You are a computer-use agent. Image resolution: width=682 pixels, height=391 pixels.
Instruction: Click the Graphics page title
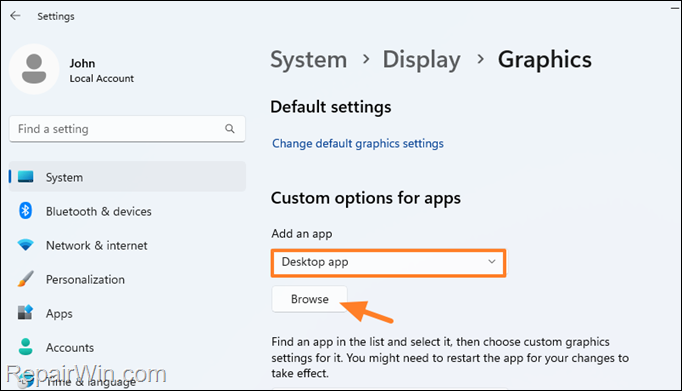(545, 60)
